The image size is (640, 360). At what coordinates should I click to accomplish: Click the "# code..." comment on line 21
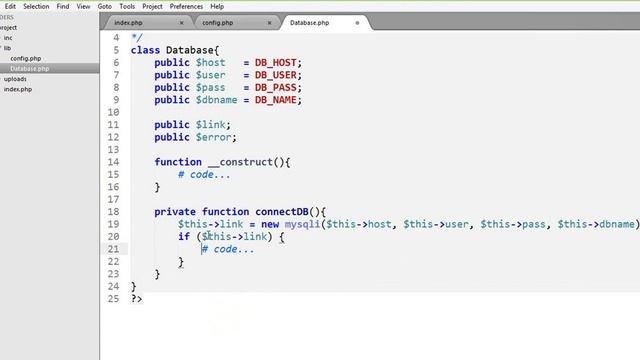[228, 249]
